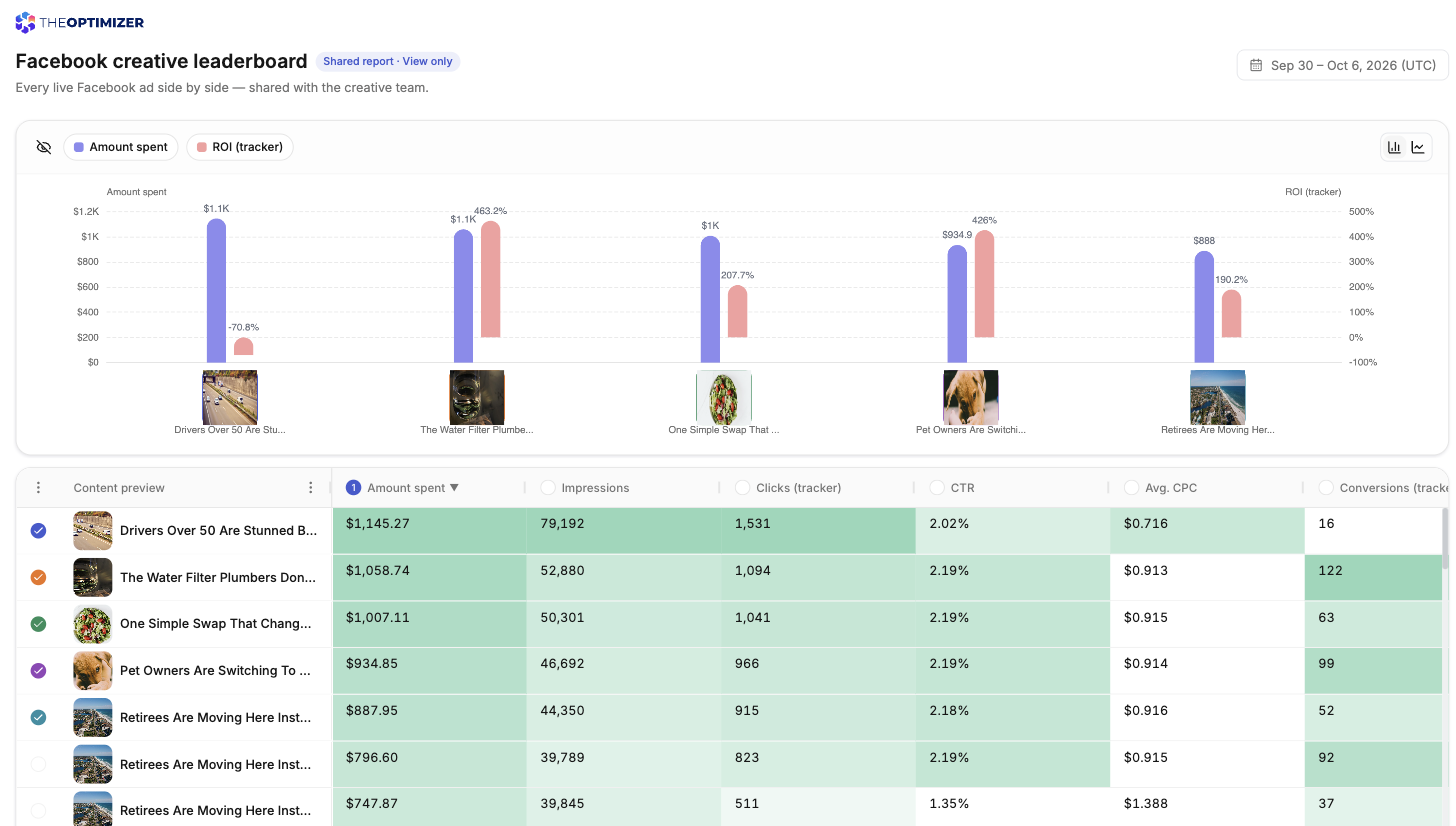Screen dimensions: 1456x826
Task: Click ROI bar labeled 463.2%
Action: (x=490, y=279)
